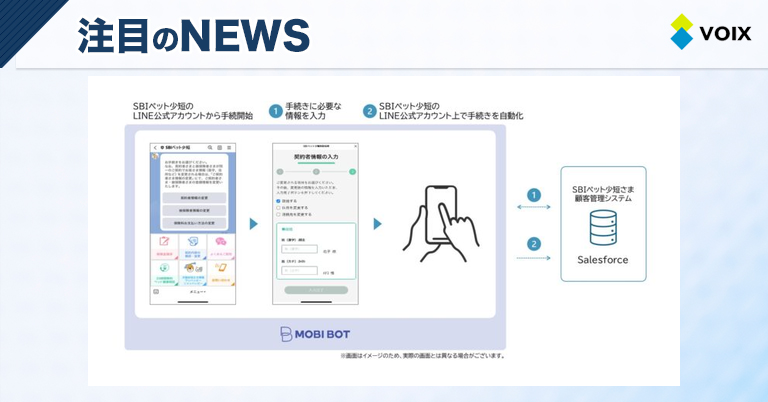
Task: Tap the back arrow in LINE chat header
Action: tap(155, 147)
